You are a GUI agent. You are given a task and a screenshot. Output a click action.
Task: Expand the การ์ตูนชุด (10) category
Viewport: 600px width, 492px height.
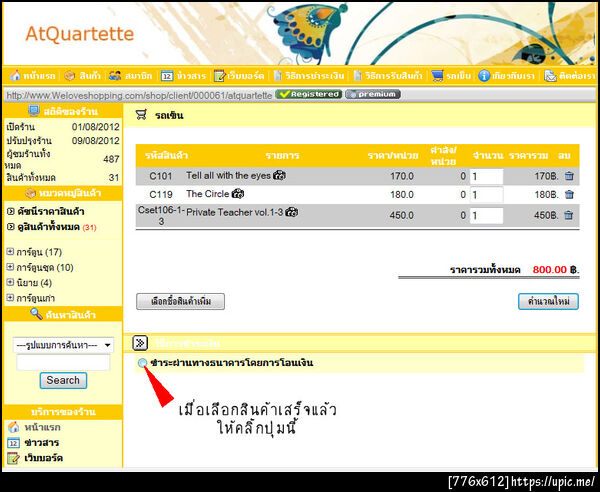pyautogui.click(x=10, y=267)
